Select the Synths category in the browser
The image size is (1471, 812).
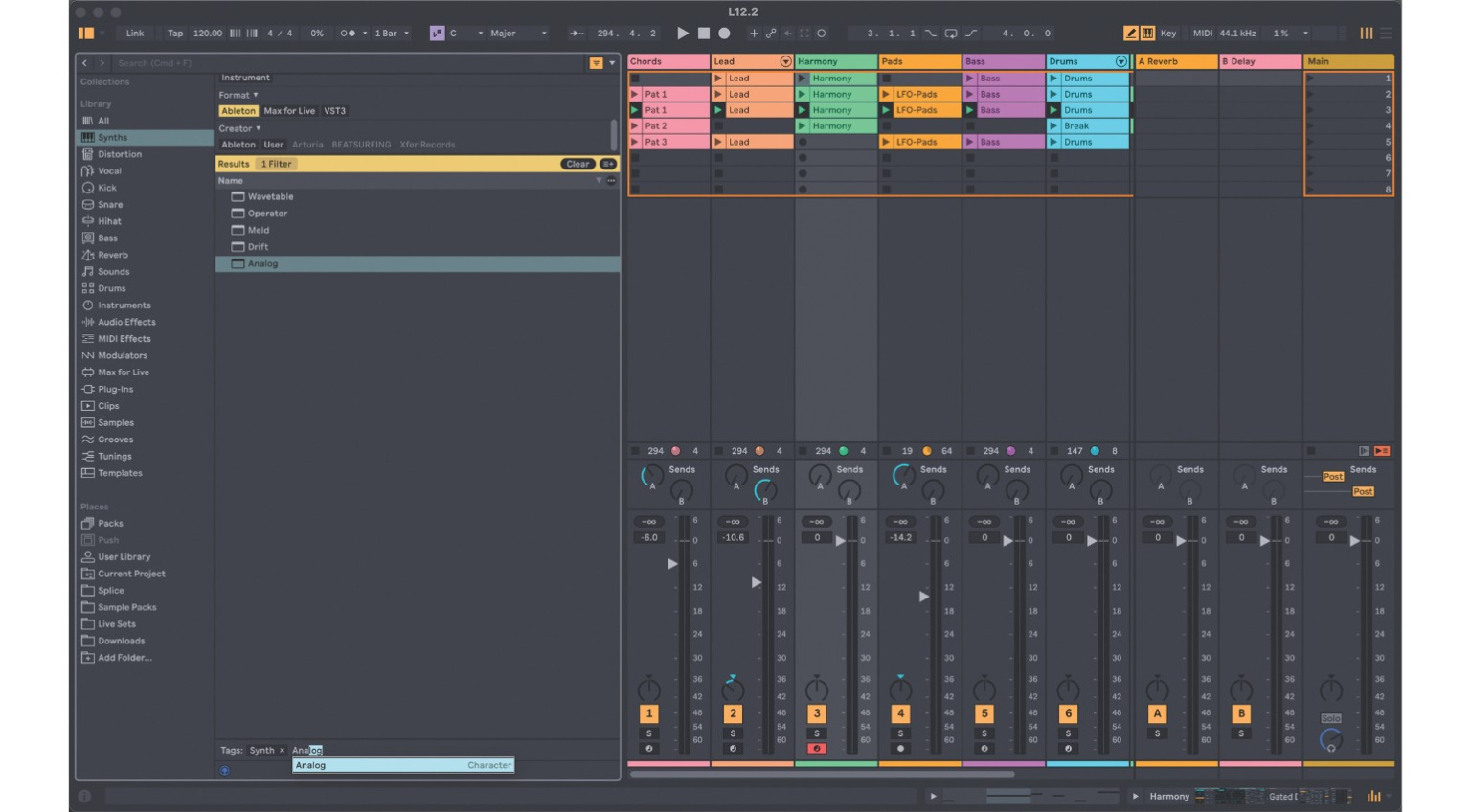coord(113,137)
